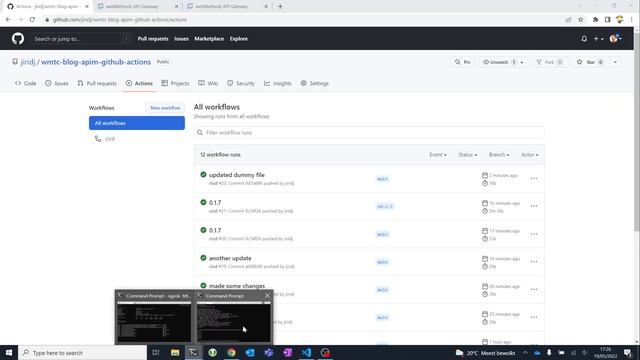
Task: Open the 'made some changes' workflow run
Action: 237,286
